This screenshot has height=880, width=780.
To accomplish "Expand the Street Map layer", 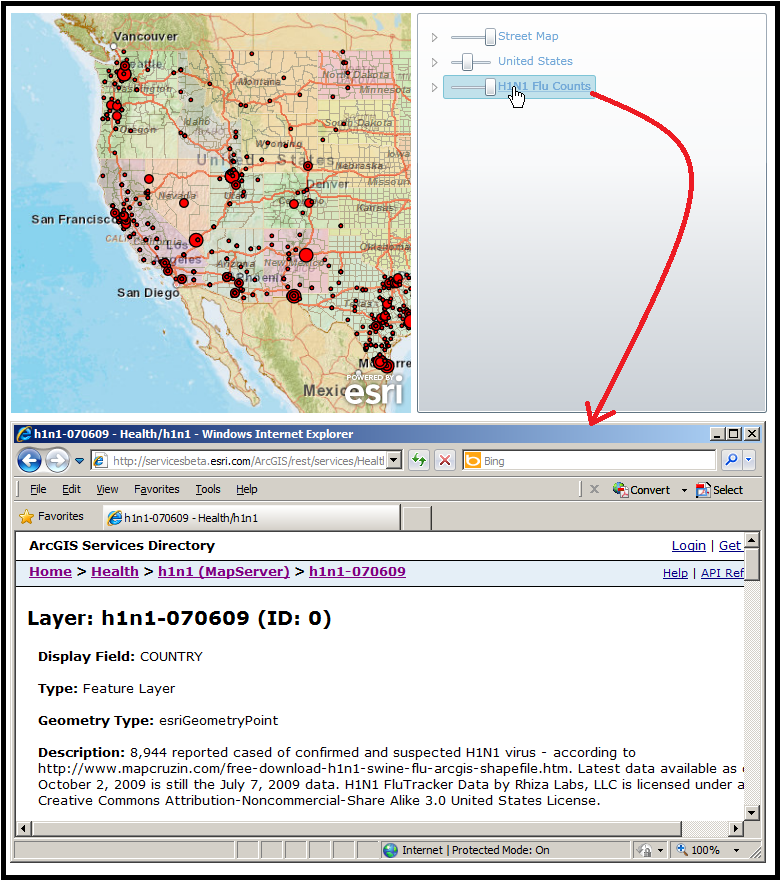I will pyautogui.click(x=435, y=37).
